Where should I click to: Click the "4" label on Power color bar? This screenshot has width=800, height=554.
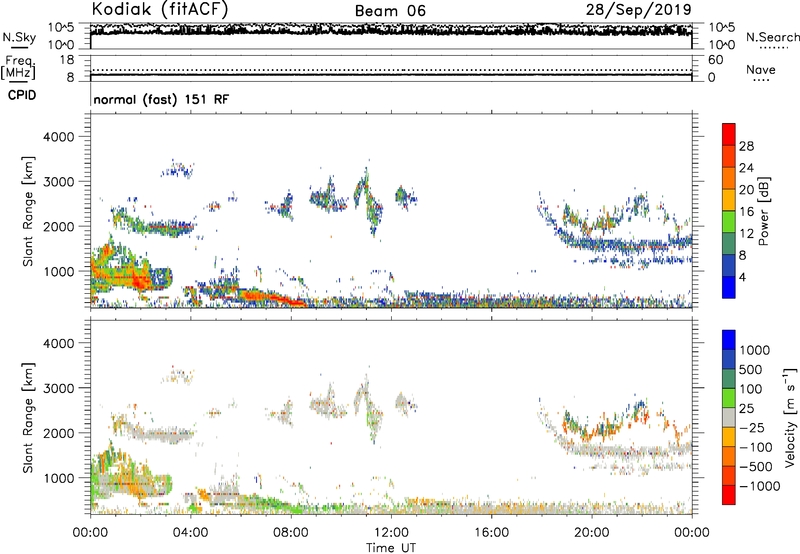click(x=743, y=278)
